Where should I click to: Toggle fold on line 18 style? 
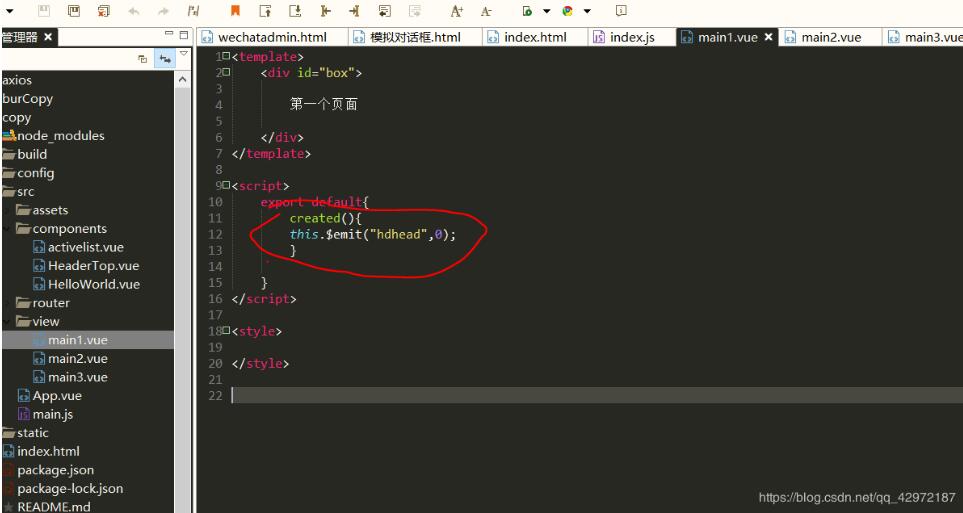point(227,331)
